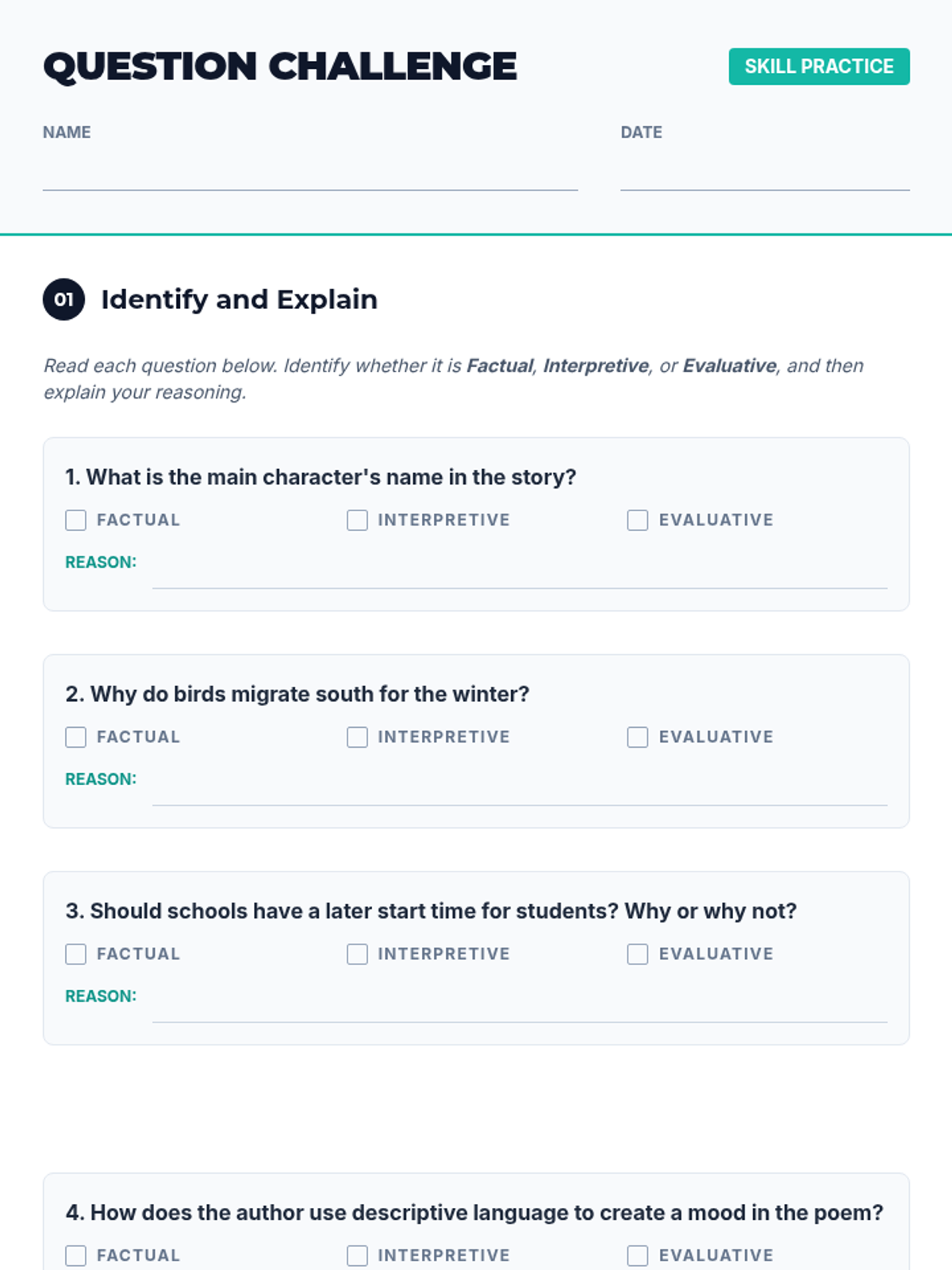Image resolution: width=952 pixels, height=1270 pixels.
Task: Mark Interpretive for the bird migration question
Action: click(357, 737)
